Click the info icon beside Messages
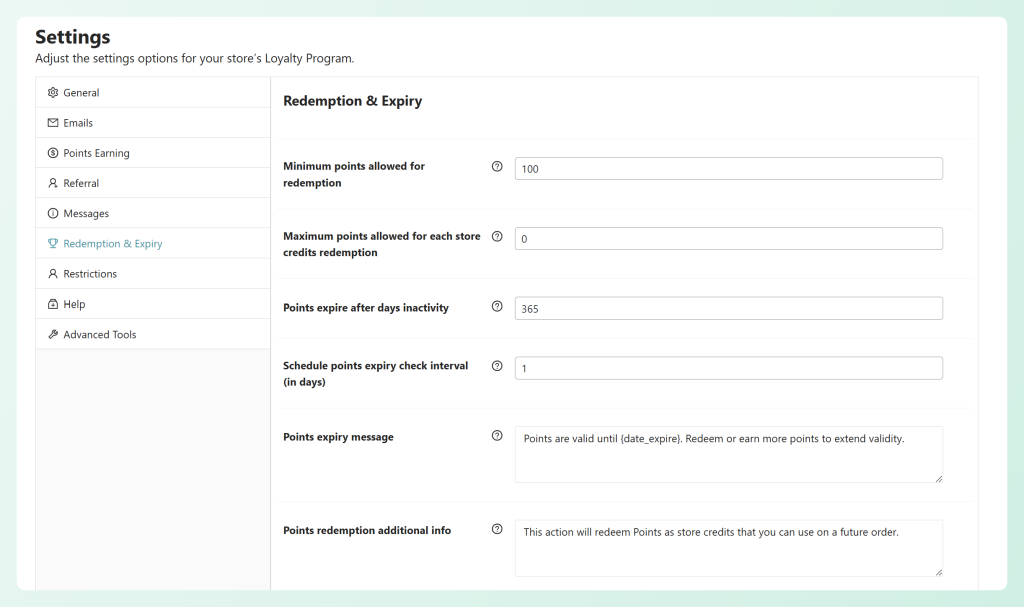 click(52, 213)
